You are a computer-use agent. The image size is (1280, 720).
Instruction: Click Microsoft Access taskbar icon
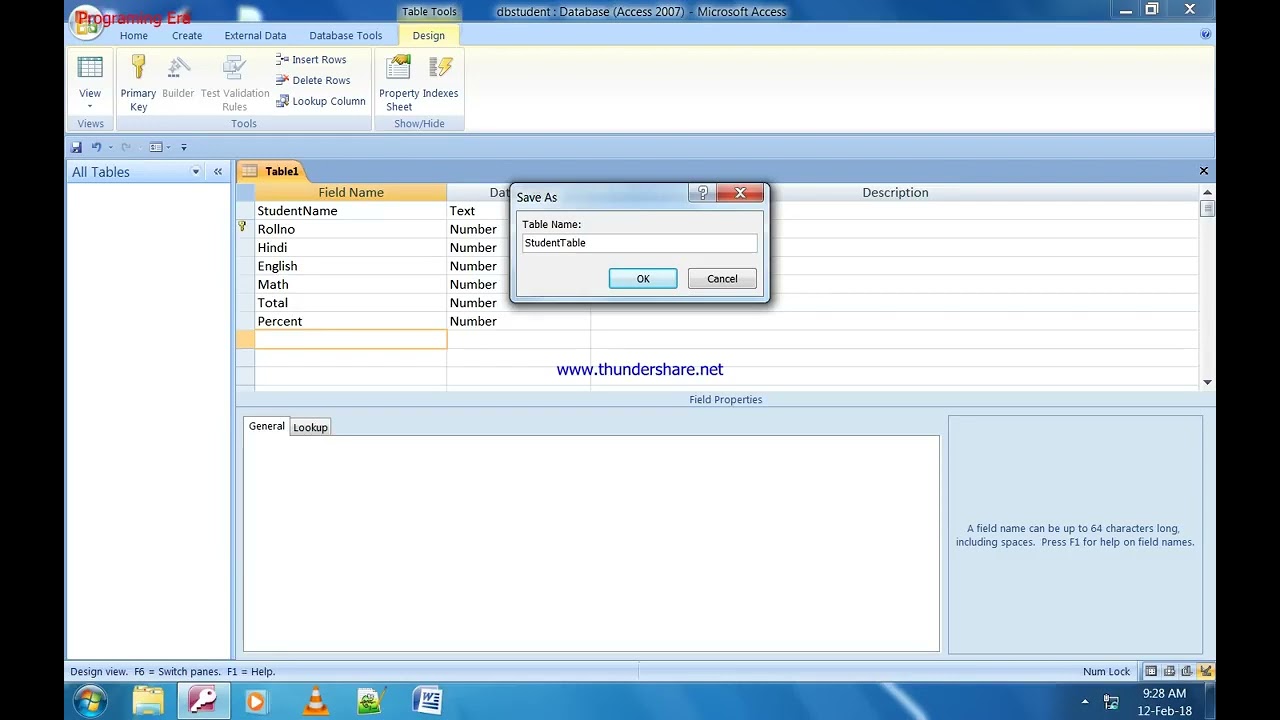204,701
